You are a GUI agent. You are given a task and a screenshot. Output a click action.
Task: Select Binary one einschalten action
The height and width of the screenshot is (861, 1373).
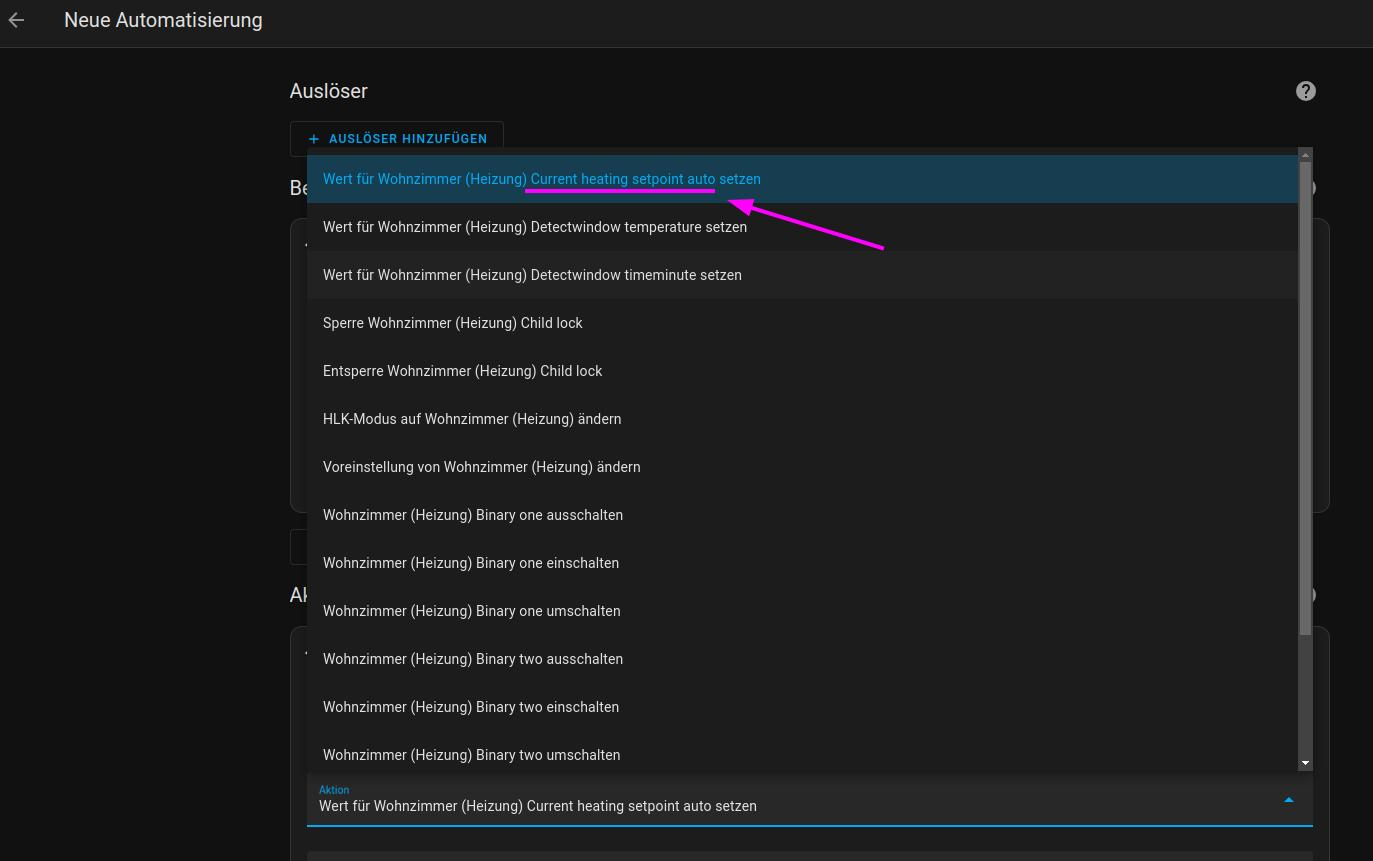click(471, 563)
